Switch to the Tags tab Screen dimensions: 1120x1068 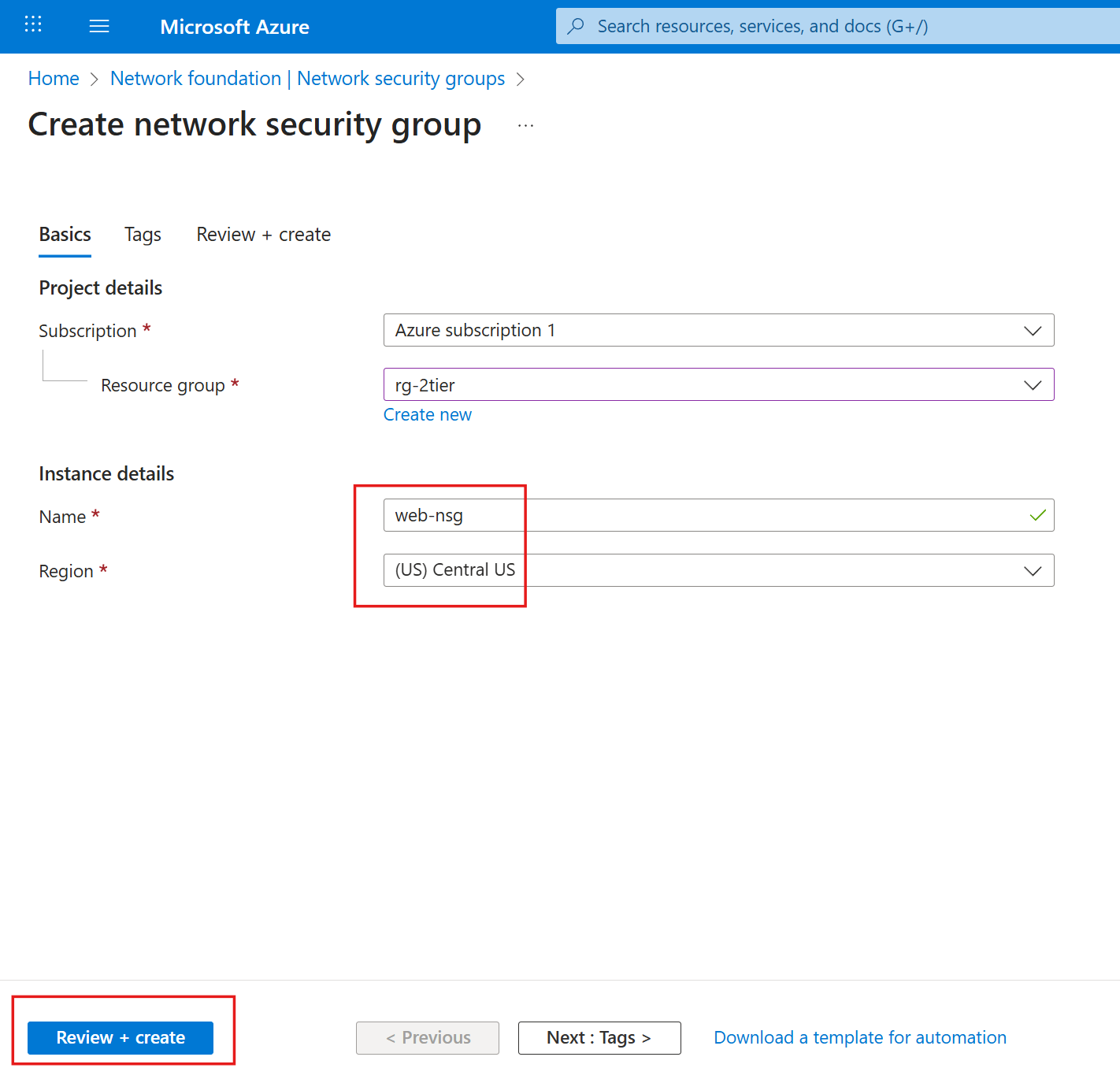coord(143,234)
